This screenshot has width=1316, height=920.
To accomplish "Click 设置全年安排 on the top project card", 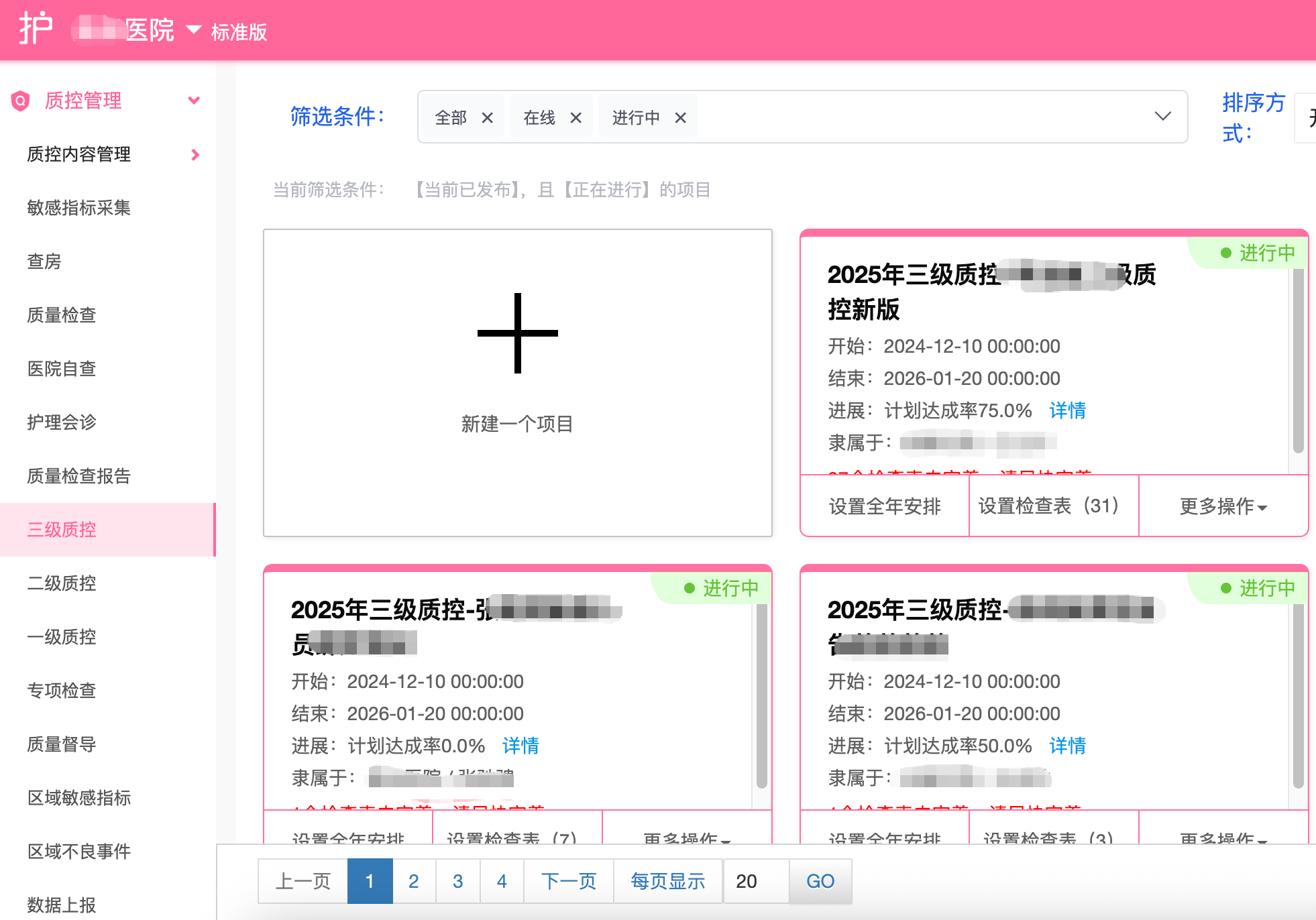I will coord(884,507).
